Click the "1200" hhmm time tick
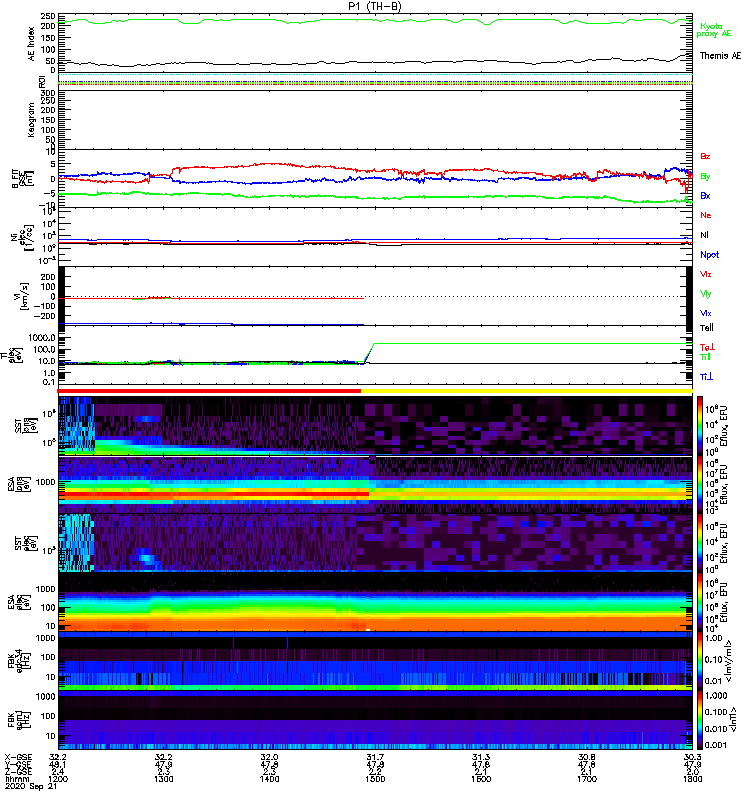Screen dimensions: 750x800 point(58,779)
